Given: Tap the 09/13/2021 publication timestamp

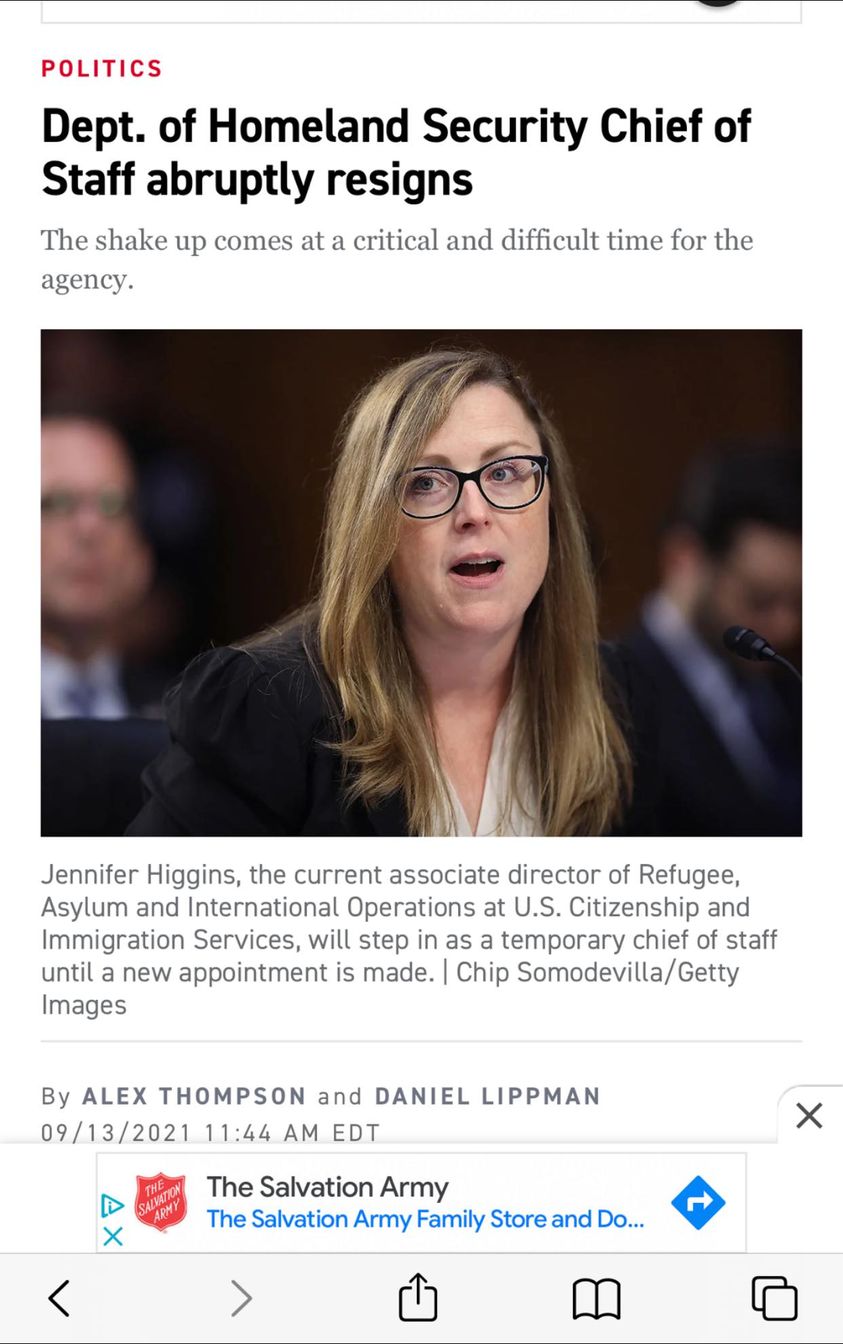Looking at the screenshot, I should (211, 1133).
